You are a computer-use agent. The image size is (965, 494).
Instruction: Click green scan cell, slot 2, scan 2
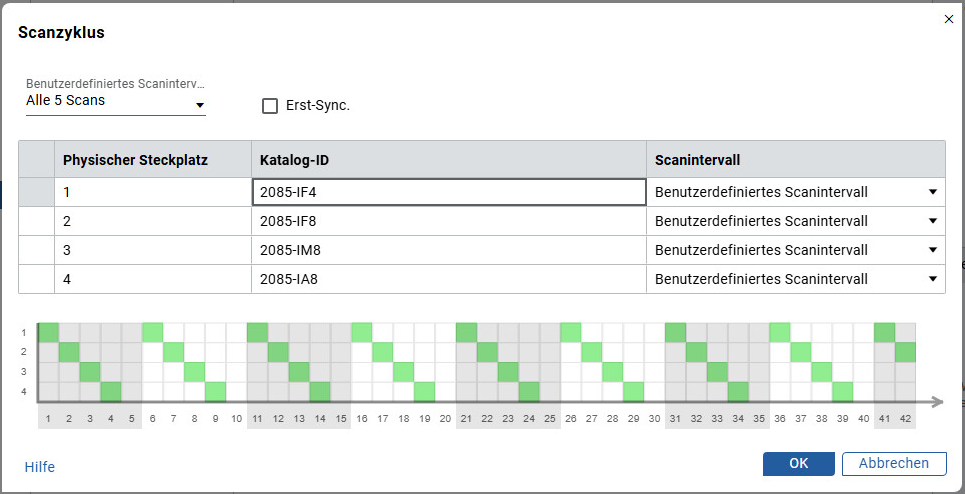tap(69, 352)
